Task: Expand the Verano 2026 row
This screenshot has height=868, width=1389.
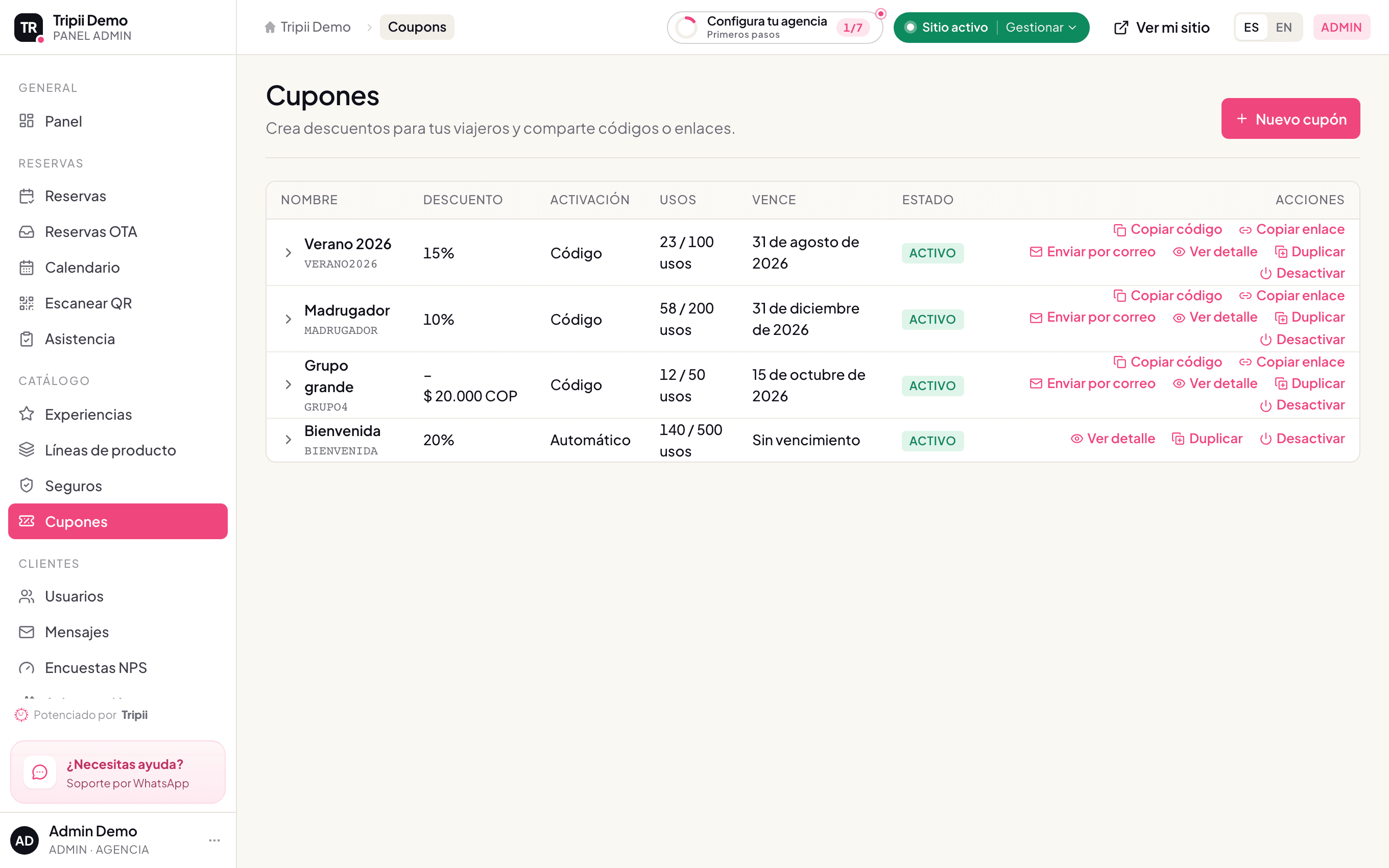Action: pos(288,253)
